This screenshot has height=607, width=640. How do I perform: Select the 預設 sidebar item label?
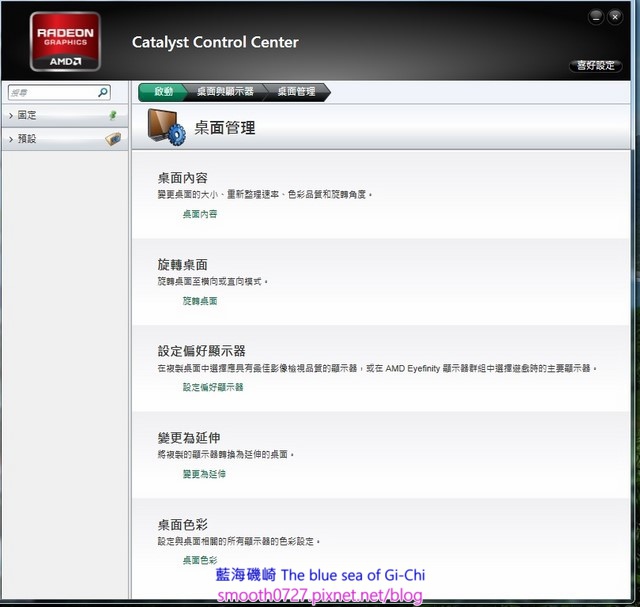tap(27, 139)
